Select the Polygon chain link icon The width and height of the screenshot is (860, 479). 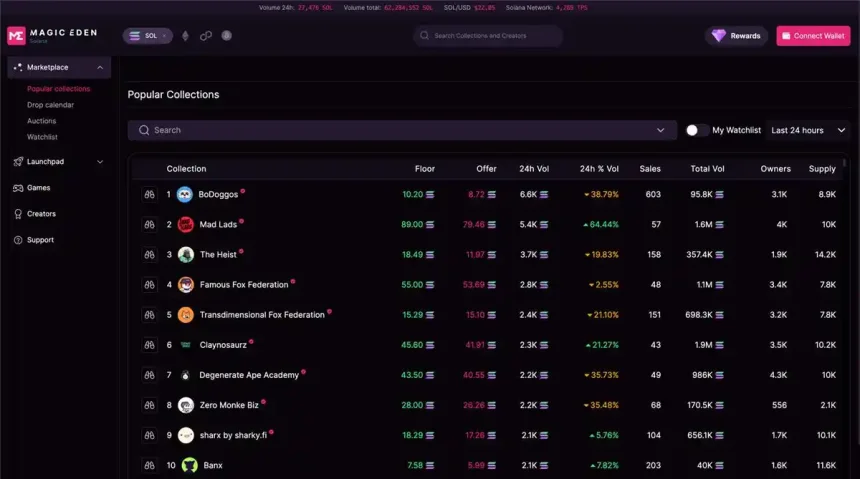pyautogui.click(x=206, y=36)
